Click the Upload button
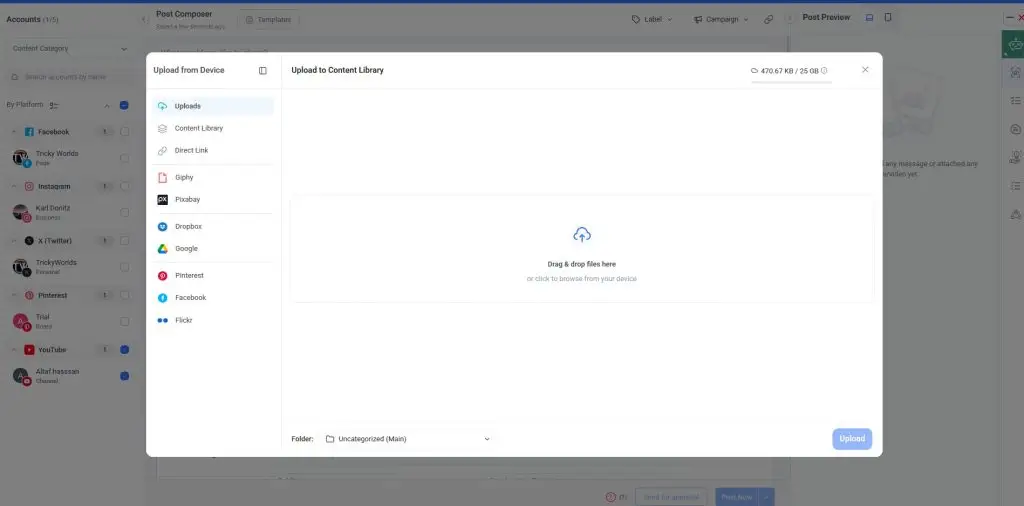This screenshot has height=506, width=1024. (x=852, y=439)
